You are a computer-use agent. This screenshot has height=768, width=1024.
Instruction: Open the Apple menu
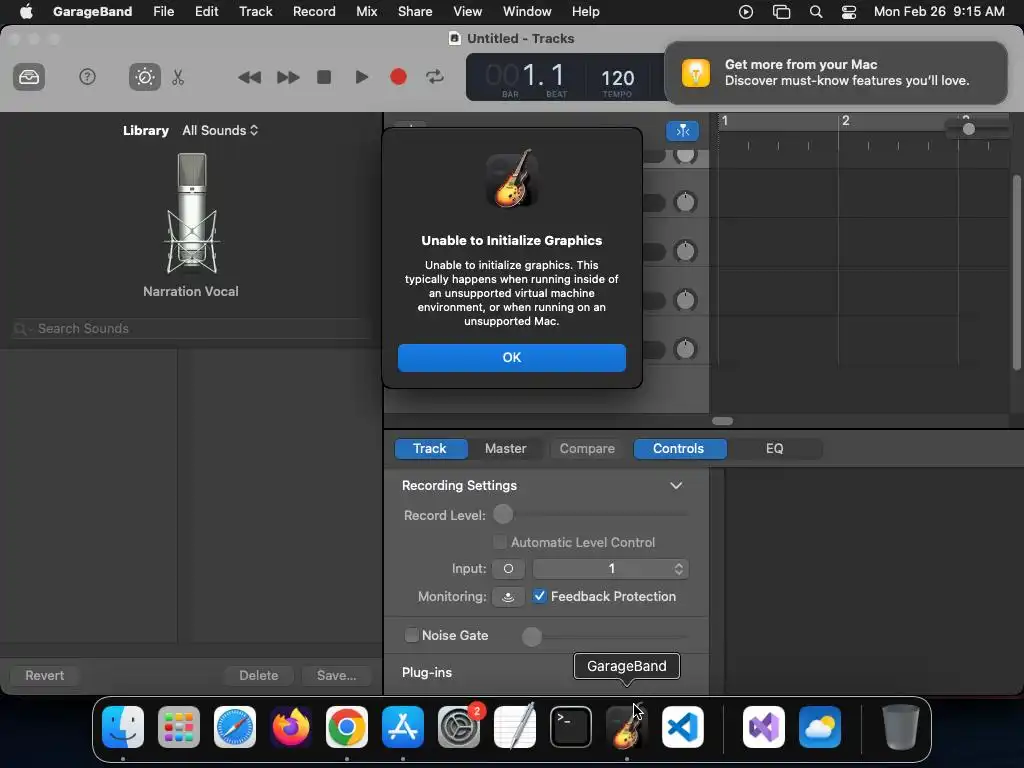[x=26, y=11]
